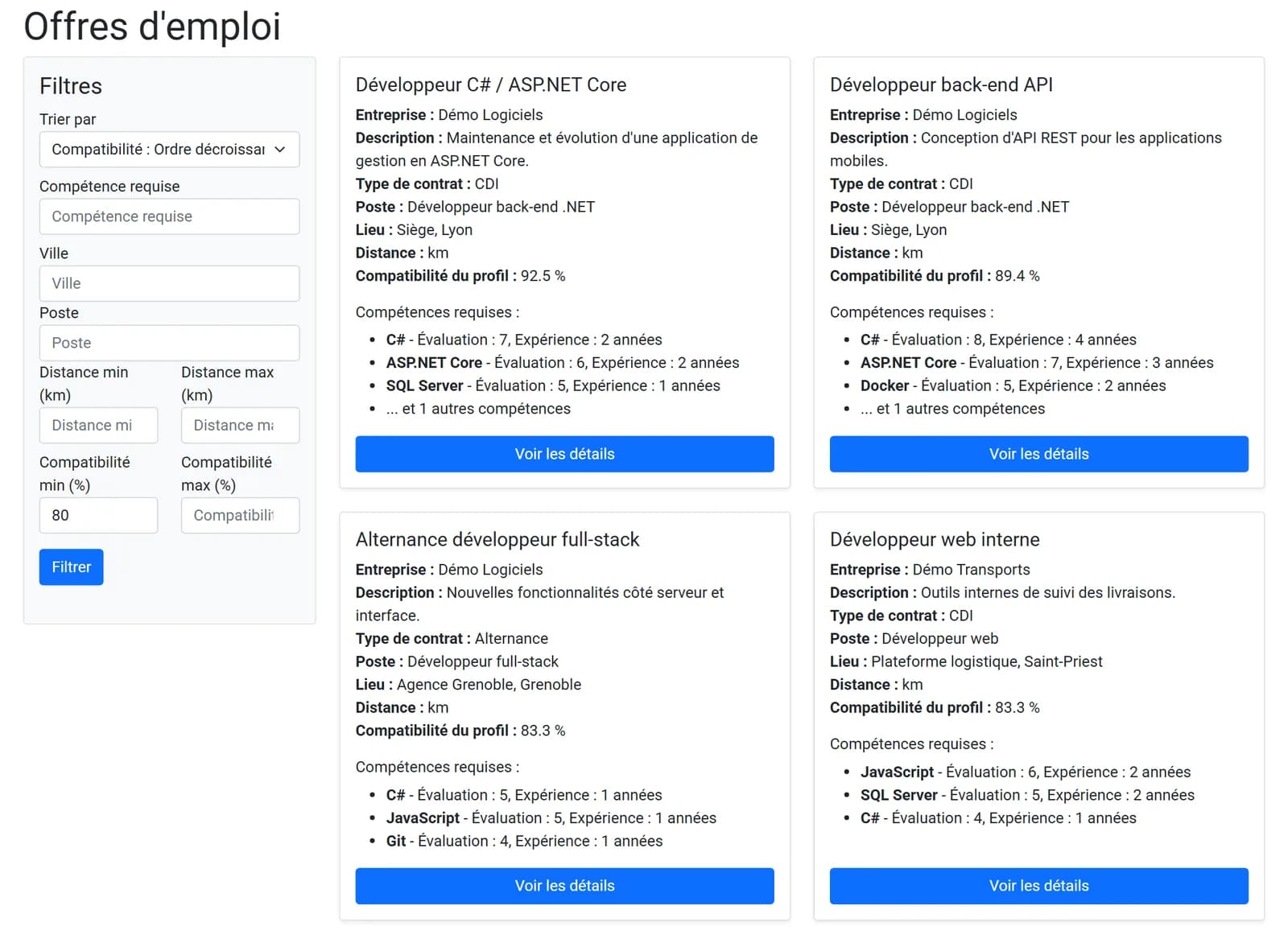The height and width of the screenshot is (935, 1288).
Task: Click the Poste filter input
Action: click(x=169, y=343)
